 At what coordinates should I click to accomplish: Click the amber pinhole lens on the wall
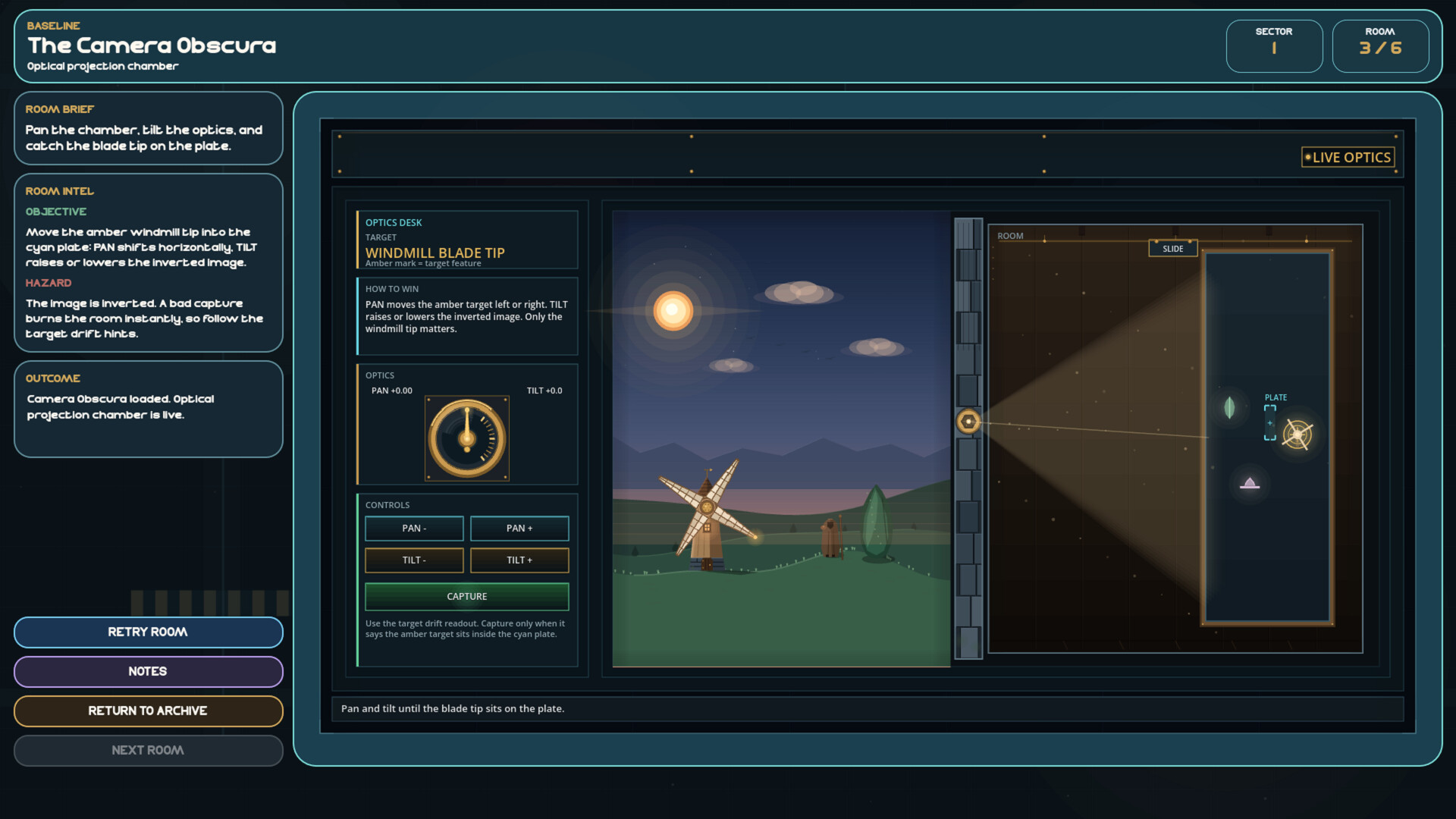[x=968, y=421]
